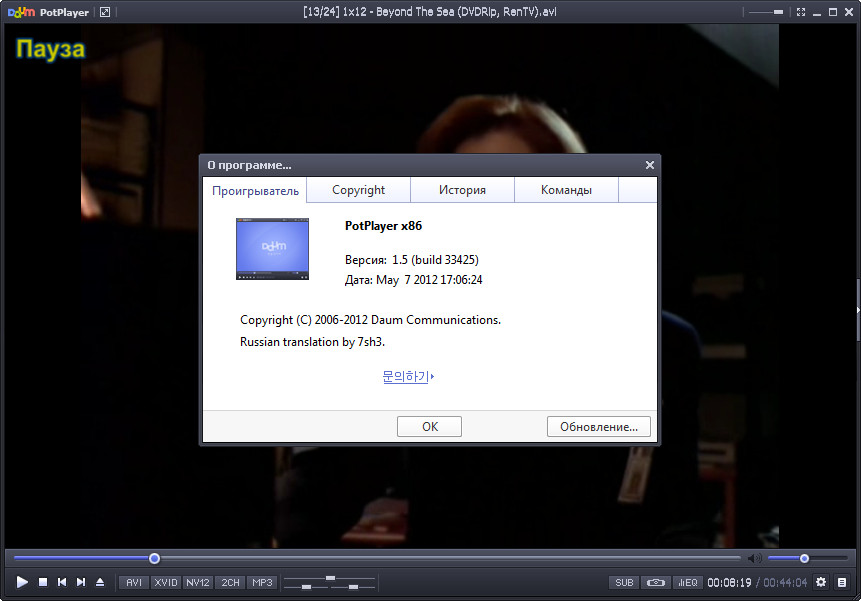Click OK in the about dialog
The image size is (861, 601).
click(x=429, y=426)
